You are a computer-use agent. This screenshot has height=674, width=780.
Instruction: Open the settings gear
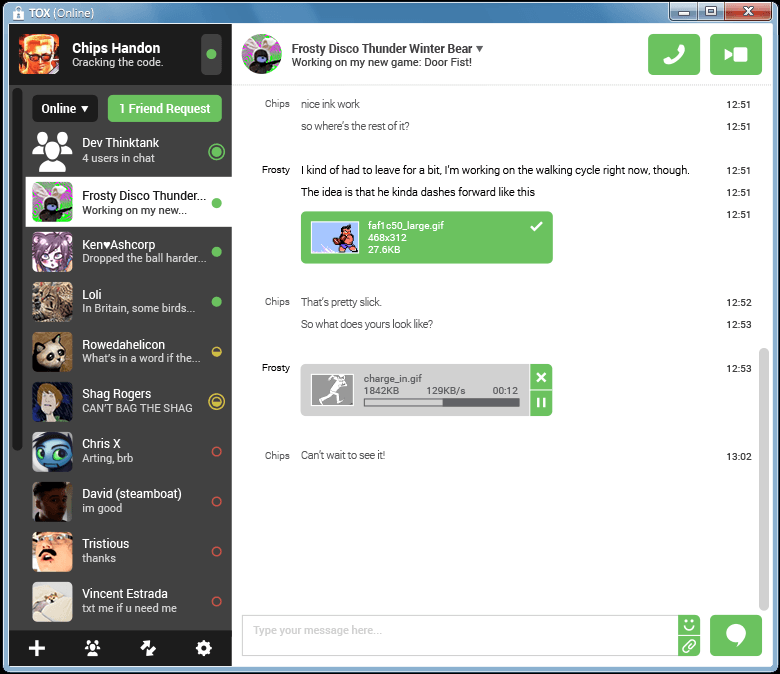(x=204, y=648)
